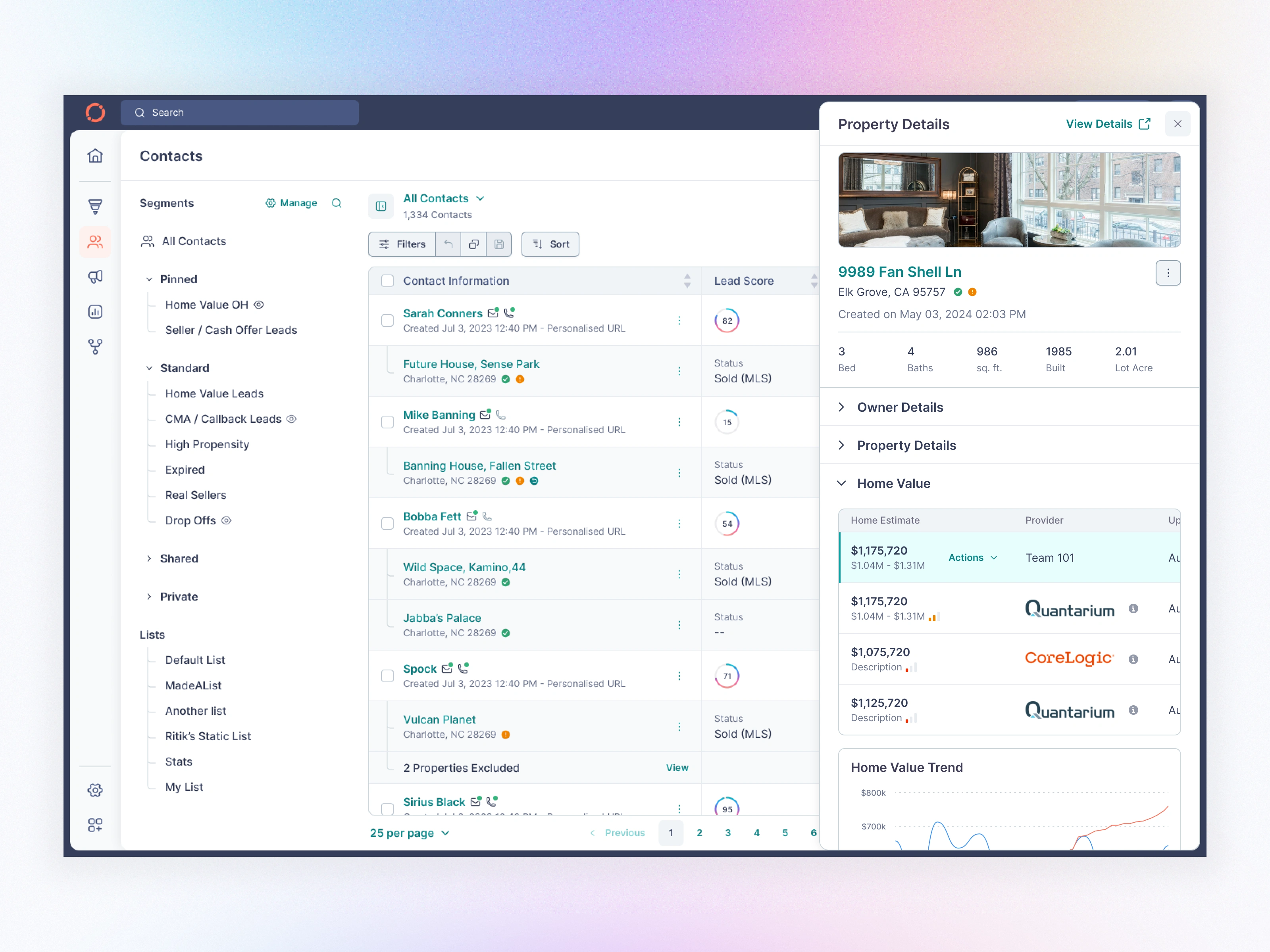Toggle visibility eye on Drop Offs segment
Screen dimensions: 1270x952
[226, 520]
